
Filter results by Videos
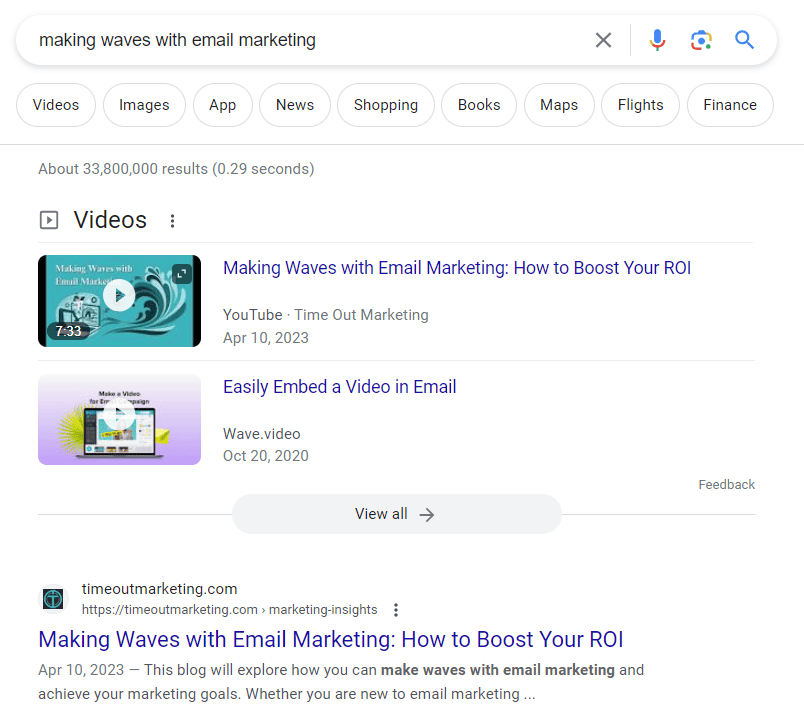[56, 105]
